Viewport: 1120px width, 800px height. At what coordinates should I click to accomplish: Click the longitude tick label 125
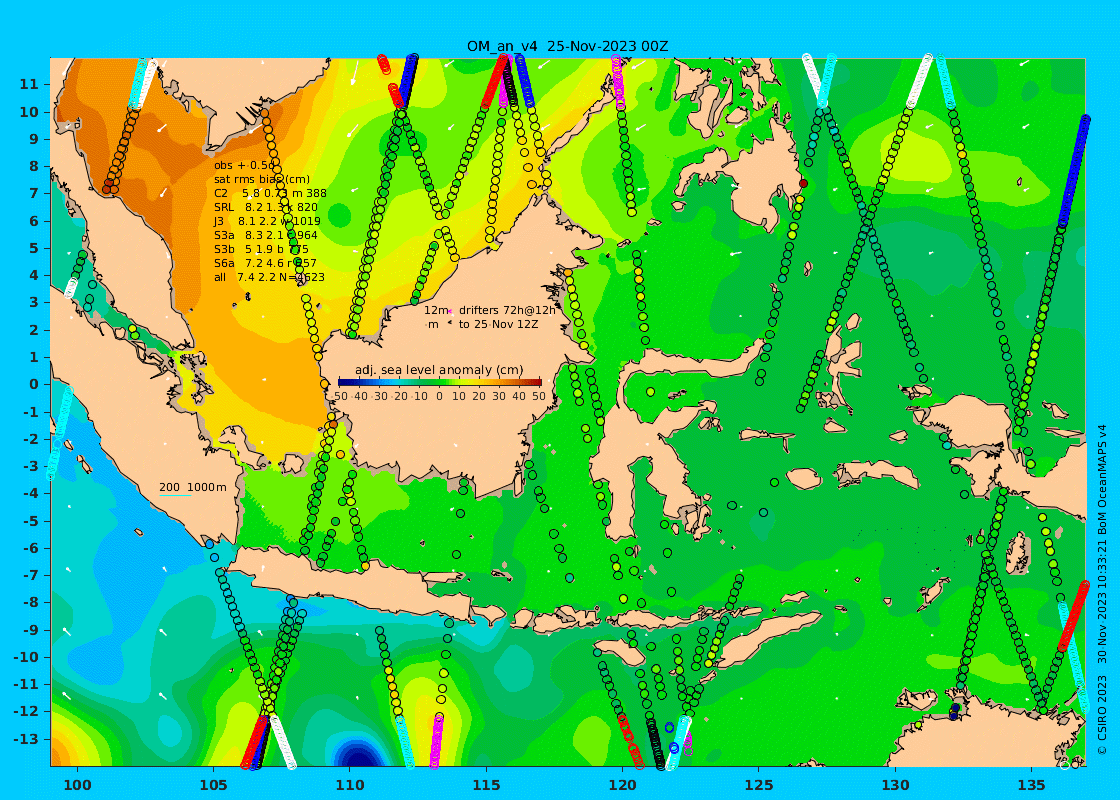pos(759,786)
